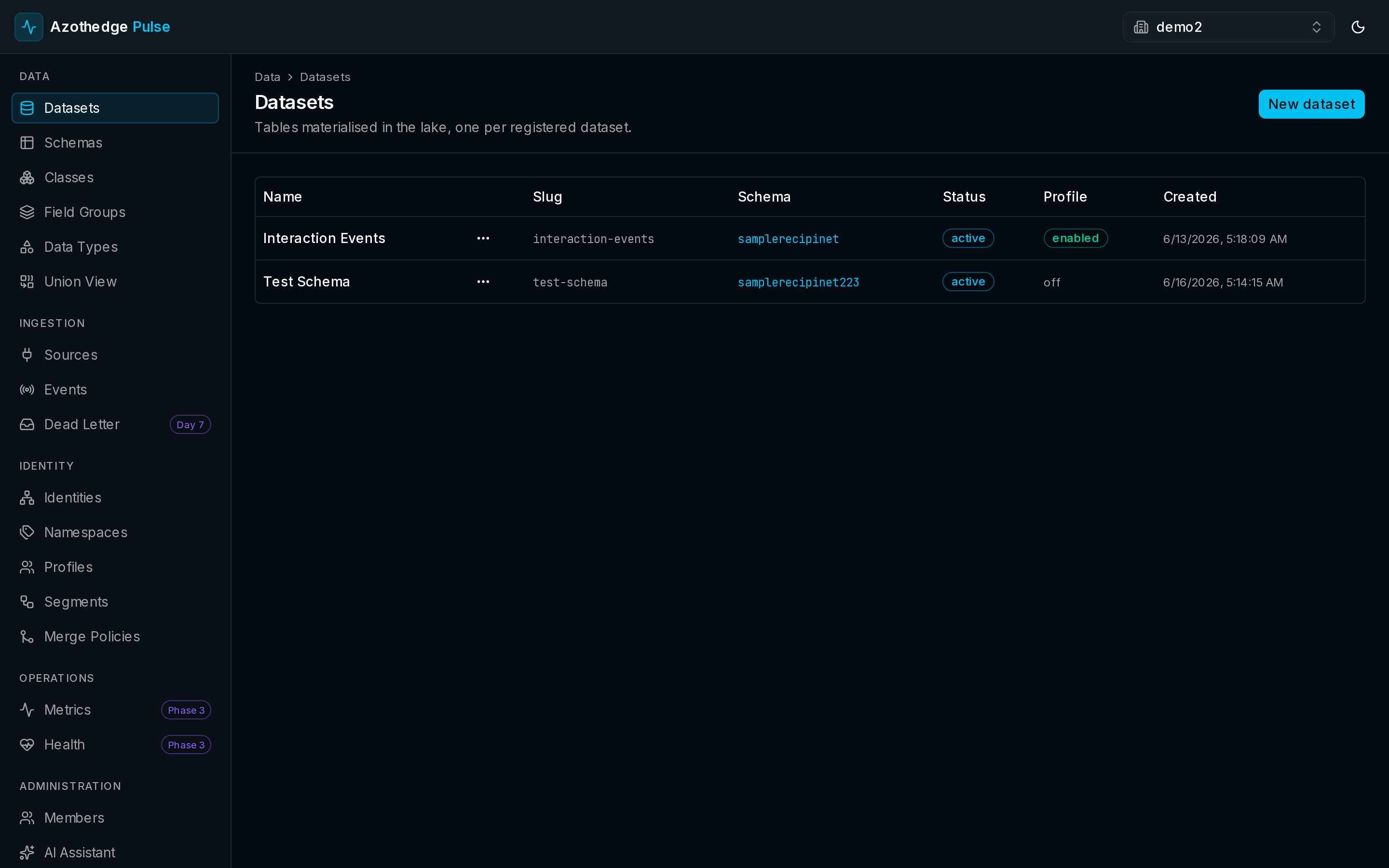Open the samplerecipinet223 schema link

coord(798,283)
